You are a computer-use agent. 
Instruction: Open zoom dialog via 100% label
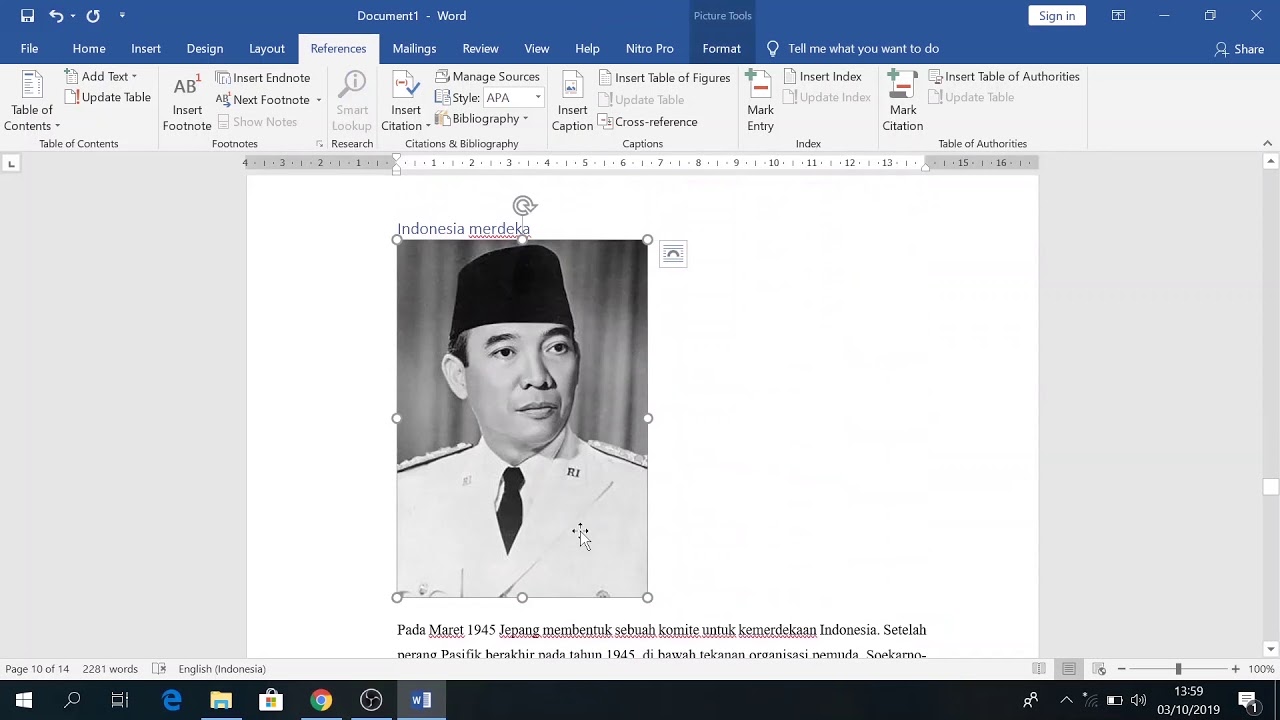point(1261,669)
